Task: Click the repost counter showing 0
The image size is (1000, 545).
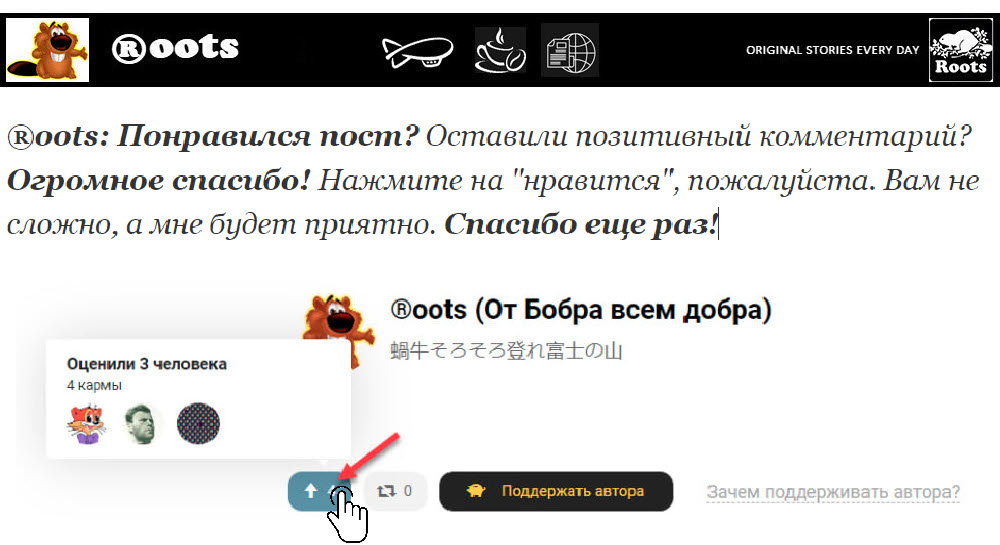Action: (x=408, y=491)
